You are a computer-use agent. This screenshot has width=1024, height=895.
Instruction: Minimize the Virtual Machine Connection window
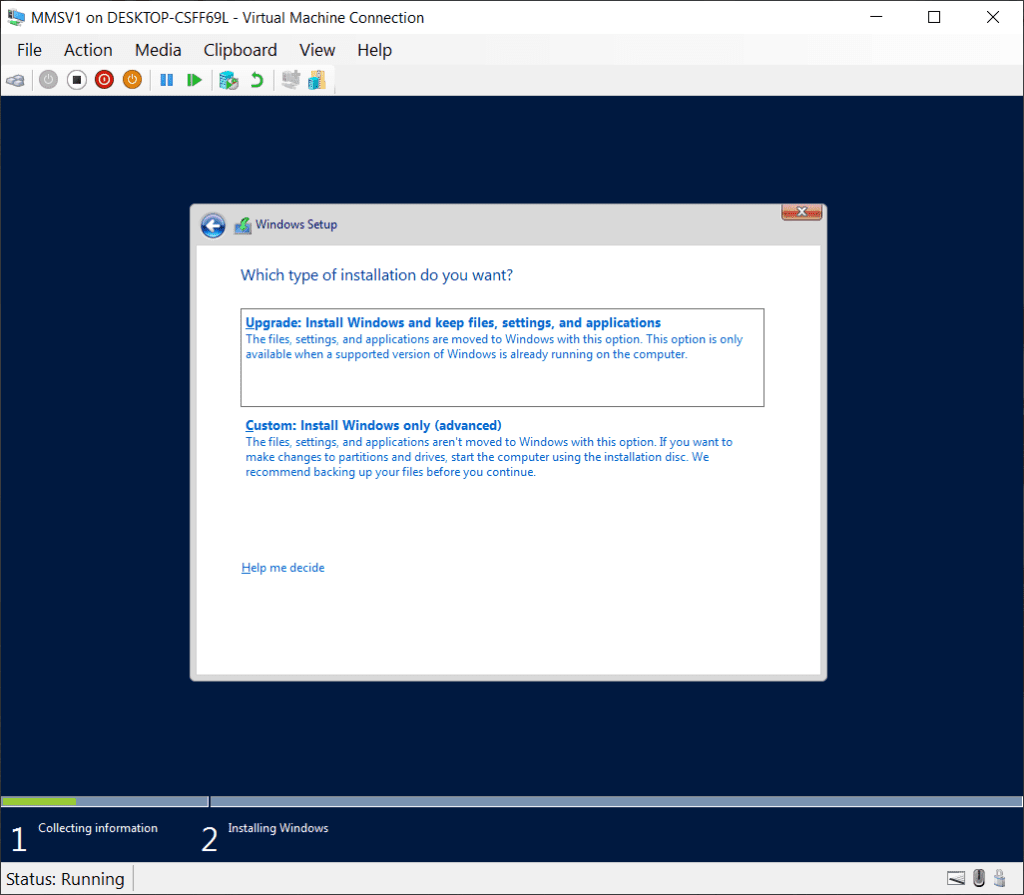[x=876, y=18]
